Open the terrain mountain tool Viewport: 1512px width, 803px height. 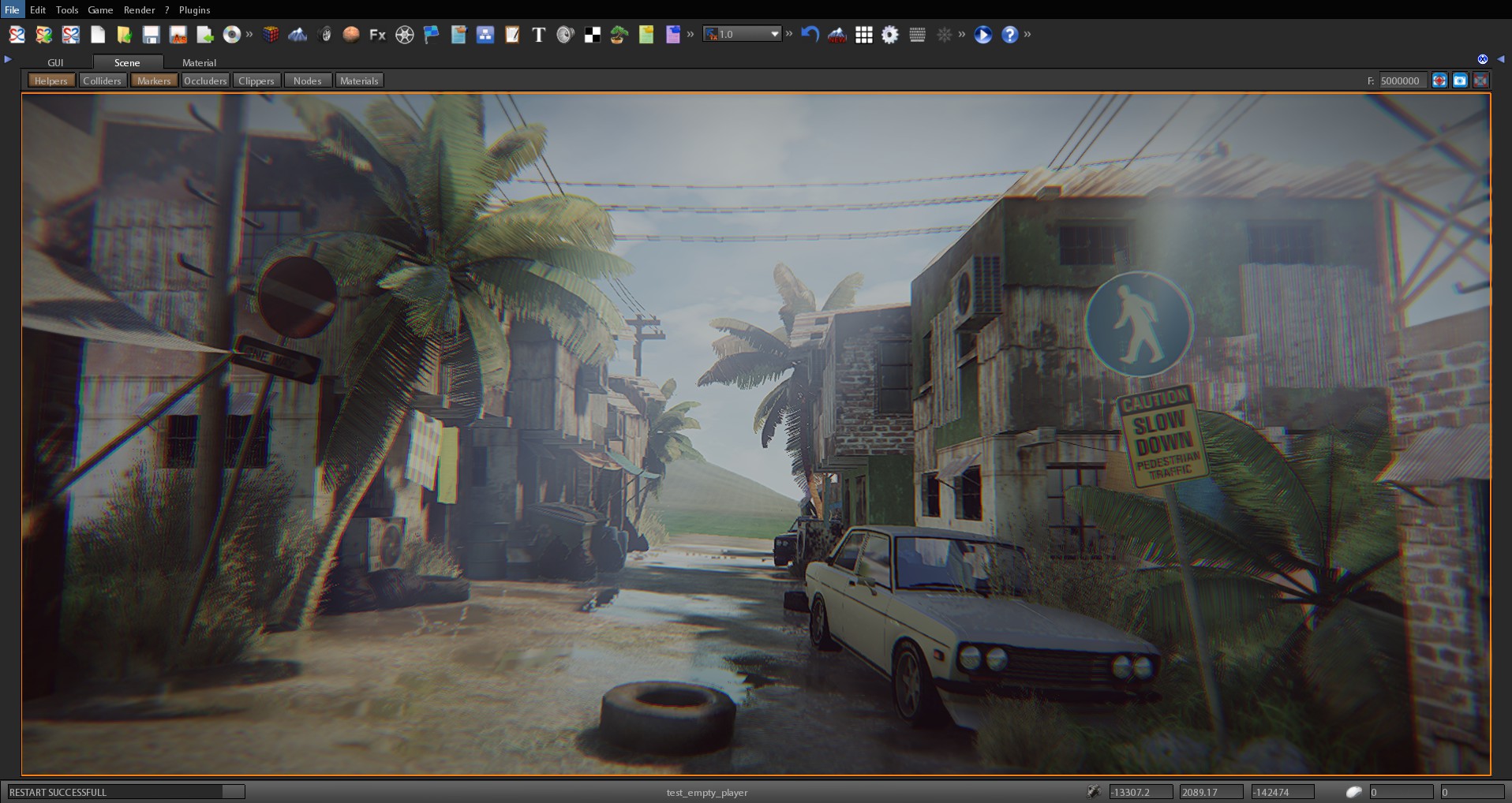click(298, 35)
